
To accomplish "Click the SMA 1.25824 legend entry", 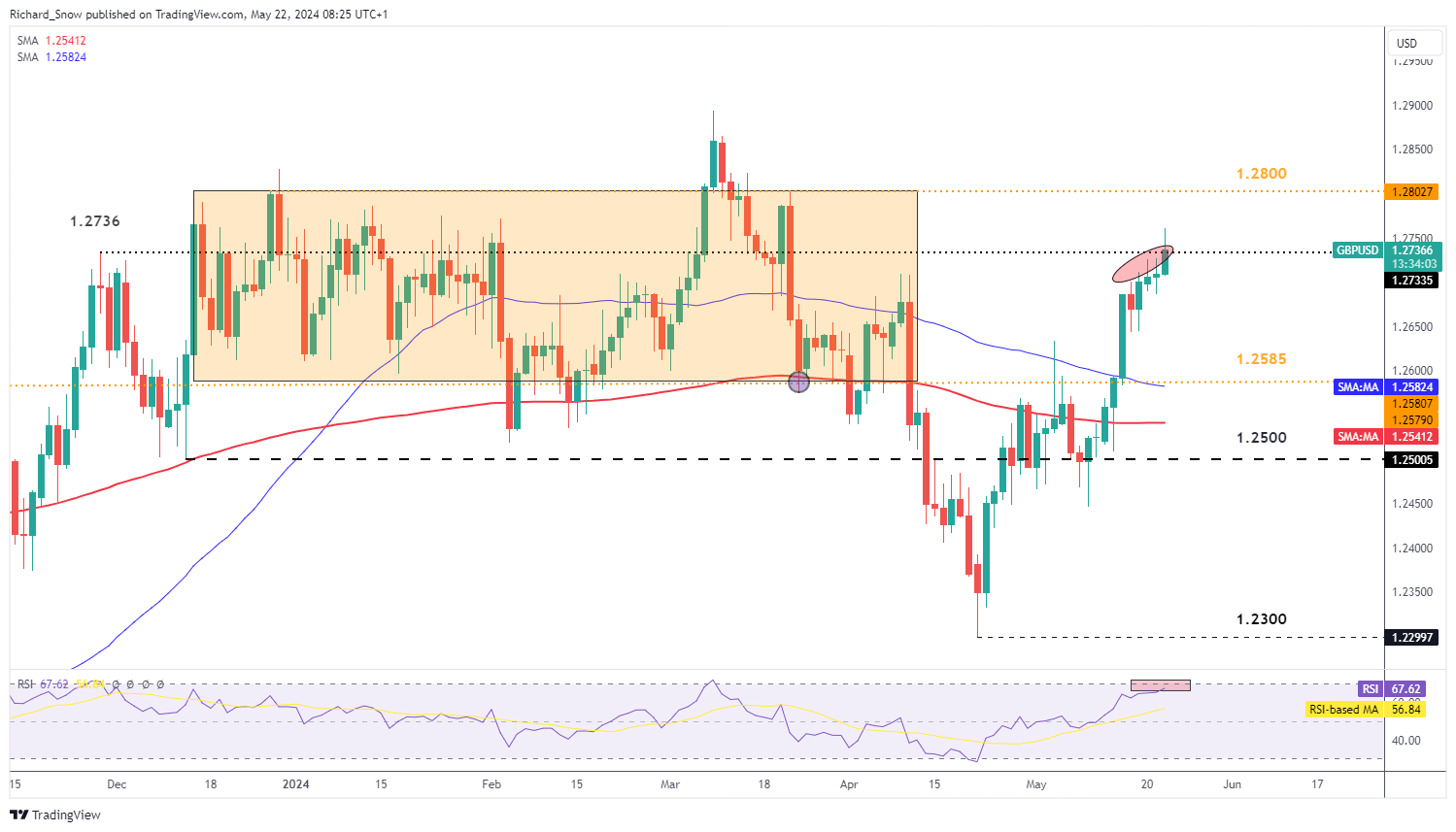I will [x=51, y=57].
